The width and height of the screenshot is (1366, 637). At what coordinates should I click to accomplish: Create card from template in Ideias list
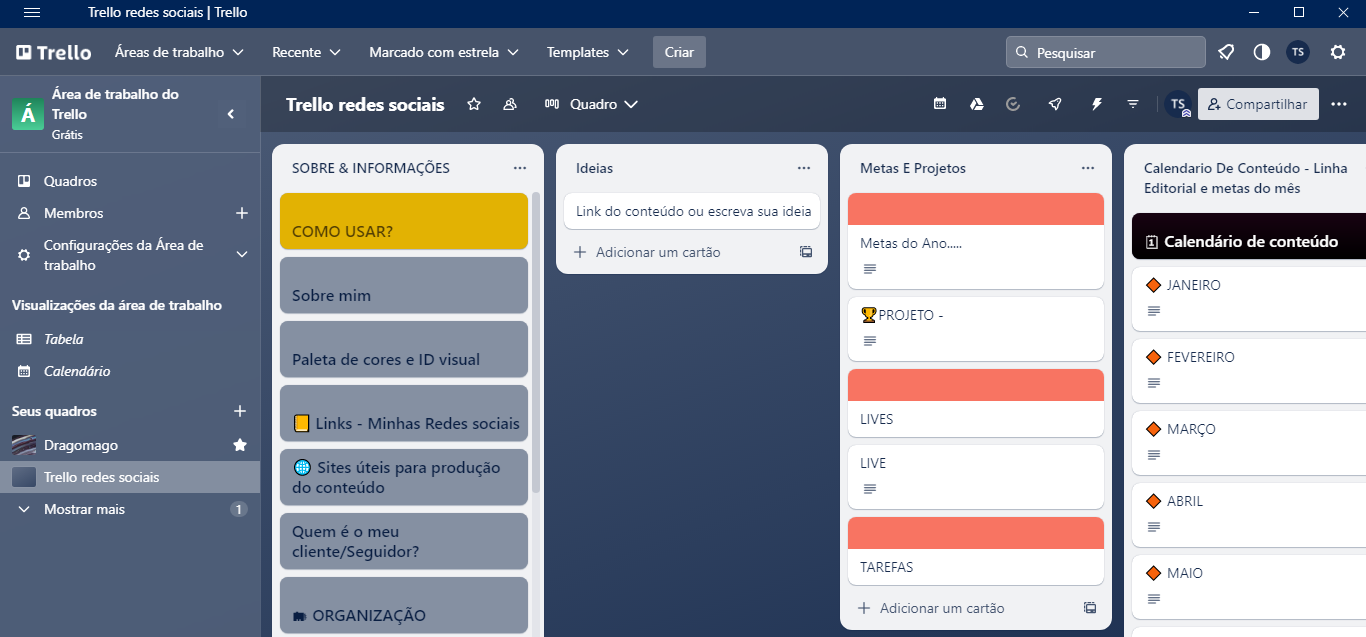[806, 252]
